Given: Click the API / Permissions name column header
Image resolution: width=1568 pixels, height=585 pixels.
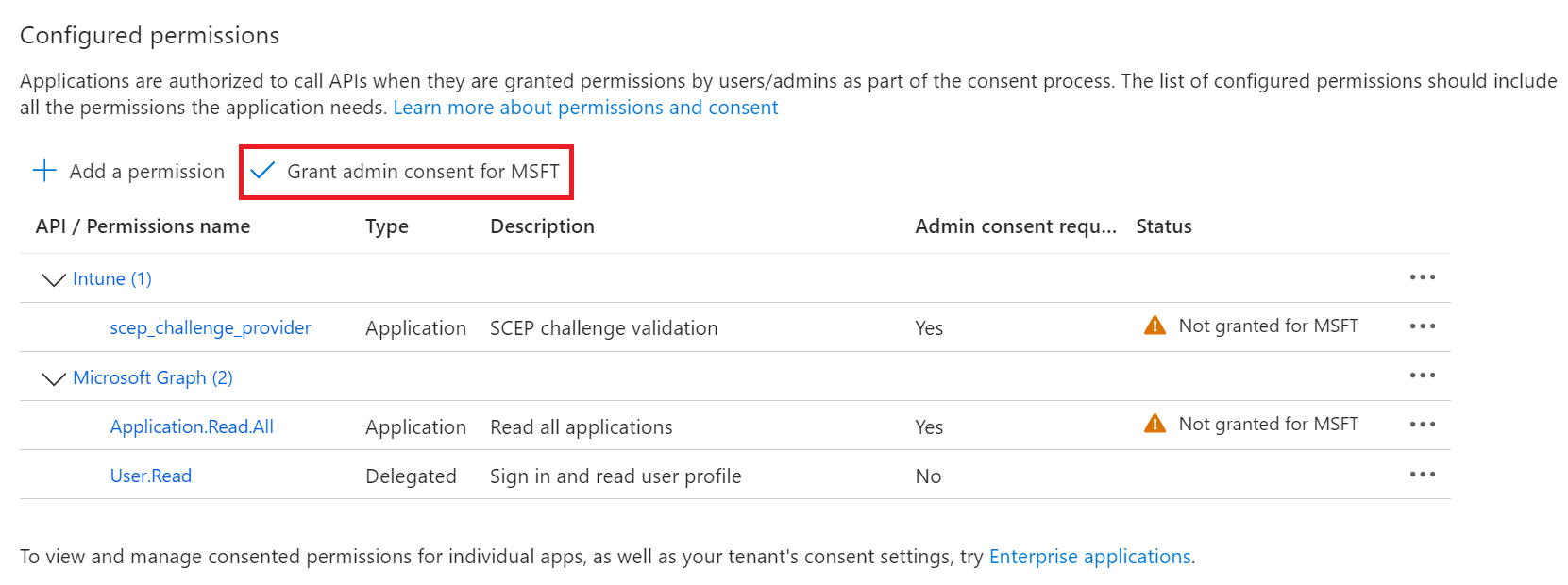Looking at the screenshot, I should [x=143, y=226].
